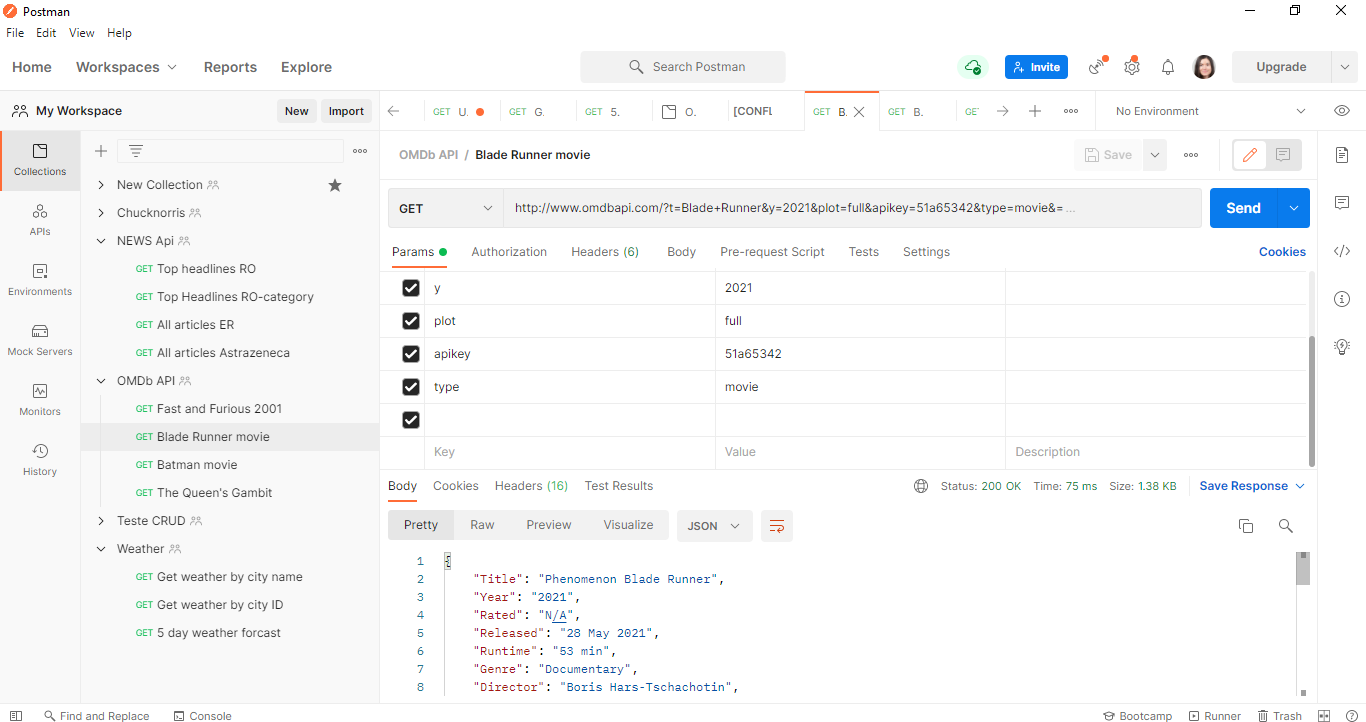This screenshot has height=722, width=1366.
Task: Open the comments icon in right sidebar
Action: (1342, 203)
